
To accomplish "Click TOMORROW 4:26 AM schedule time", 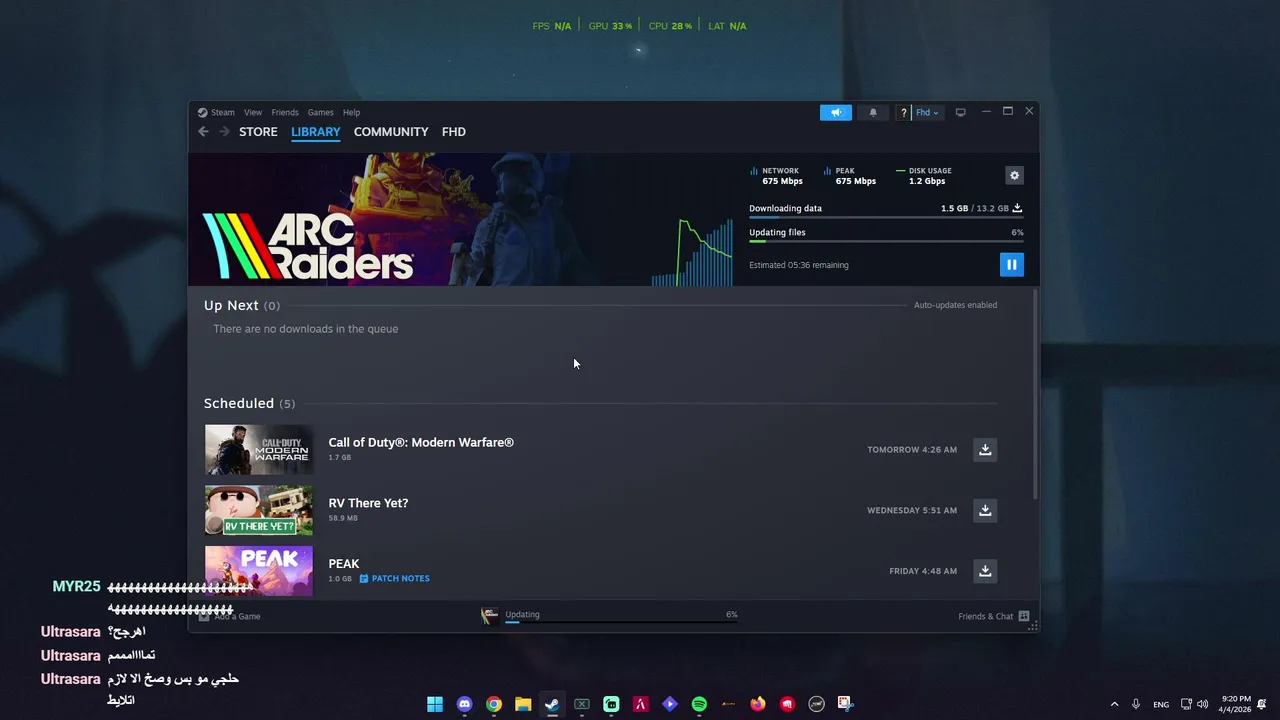I will pyautogui.click(x=912, y=450).
